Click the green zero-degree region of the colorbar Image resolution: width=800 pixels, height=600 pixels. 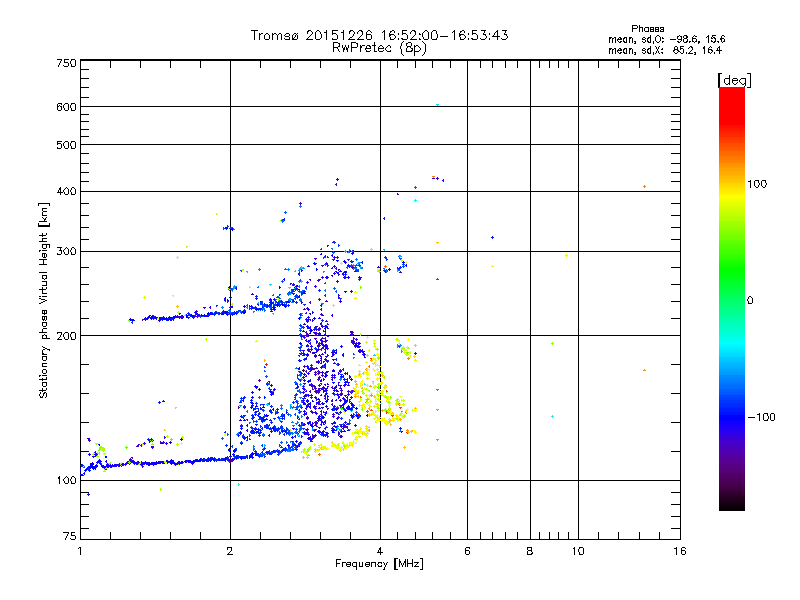(732, 300)
